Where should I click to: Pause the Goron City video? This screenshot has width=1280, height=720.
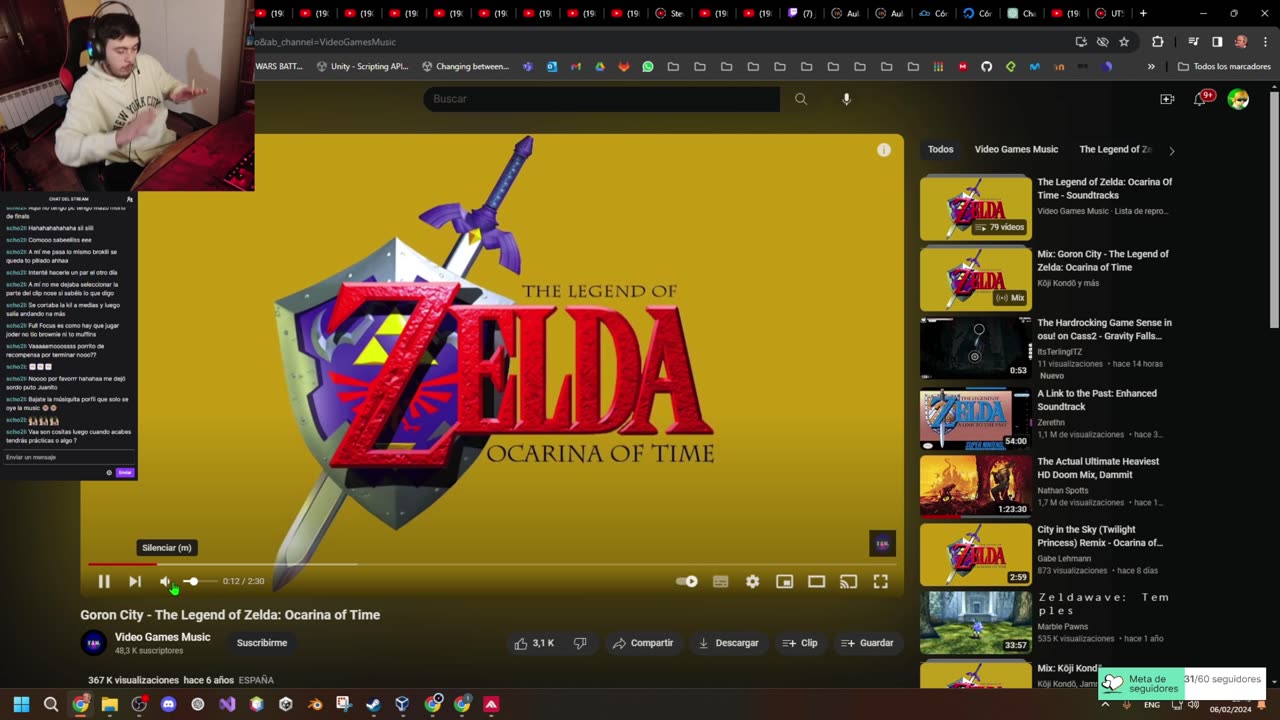(x=104, y=581)
